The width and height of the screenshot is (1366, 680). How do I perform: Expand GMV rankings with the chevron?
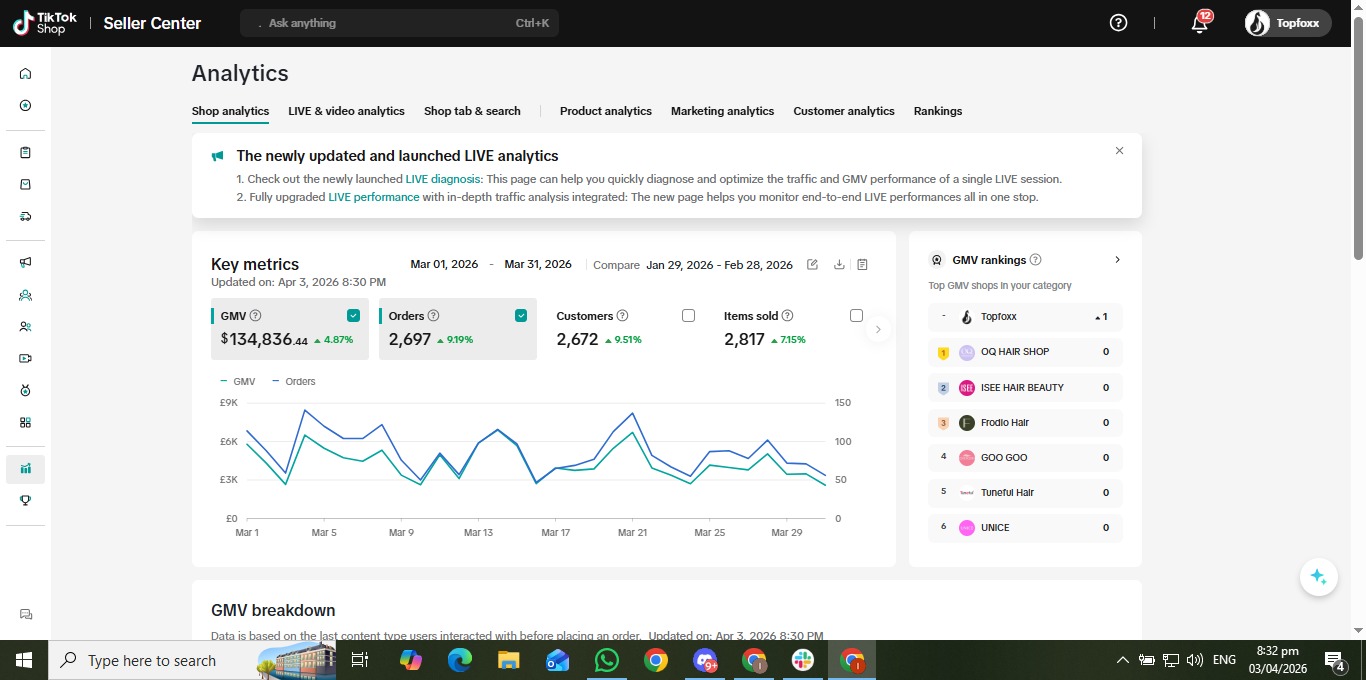1117,260
